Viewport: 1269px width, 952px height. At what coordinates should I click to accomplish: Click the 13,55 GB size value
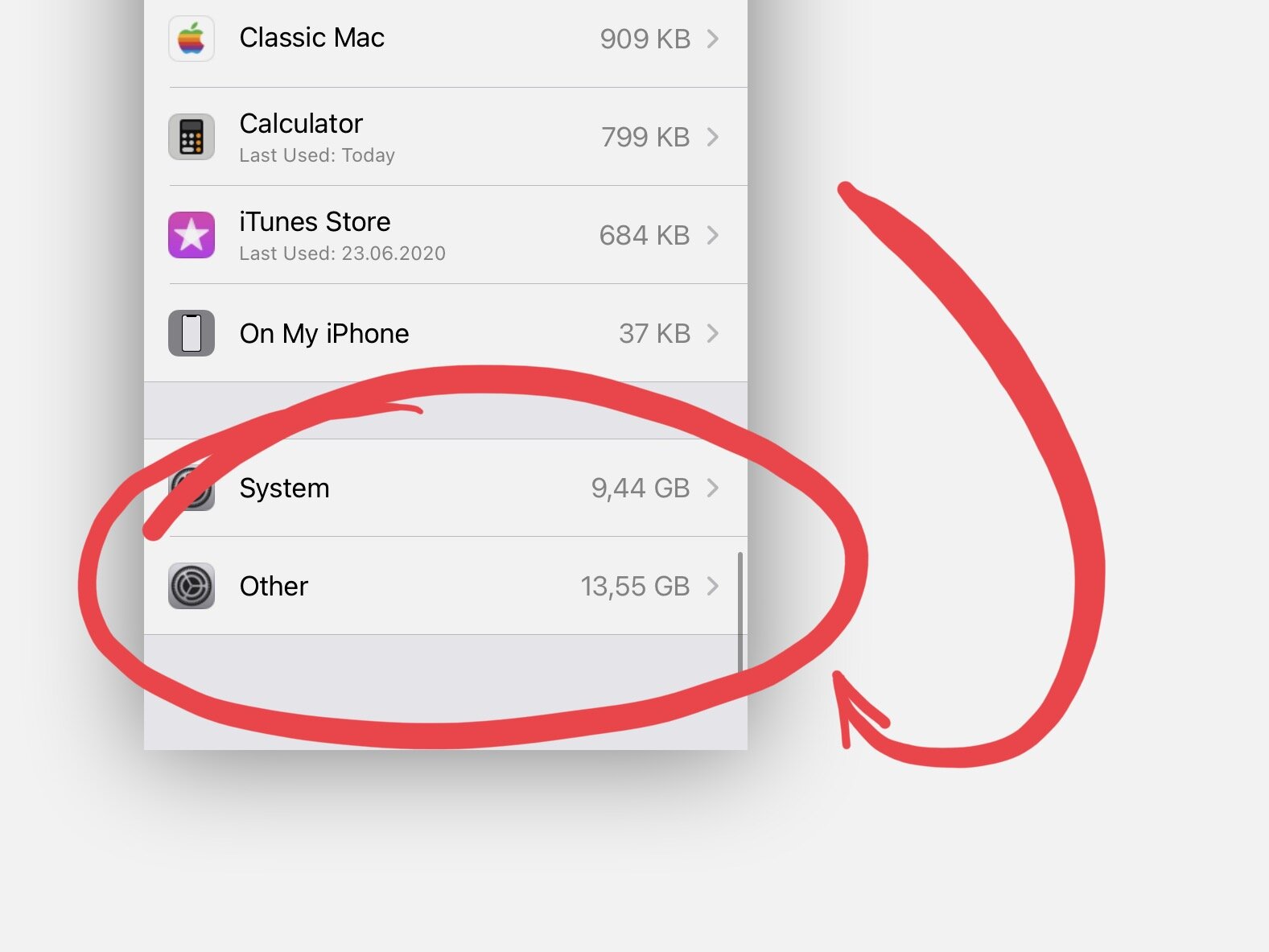[636, 587]
